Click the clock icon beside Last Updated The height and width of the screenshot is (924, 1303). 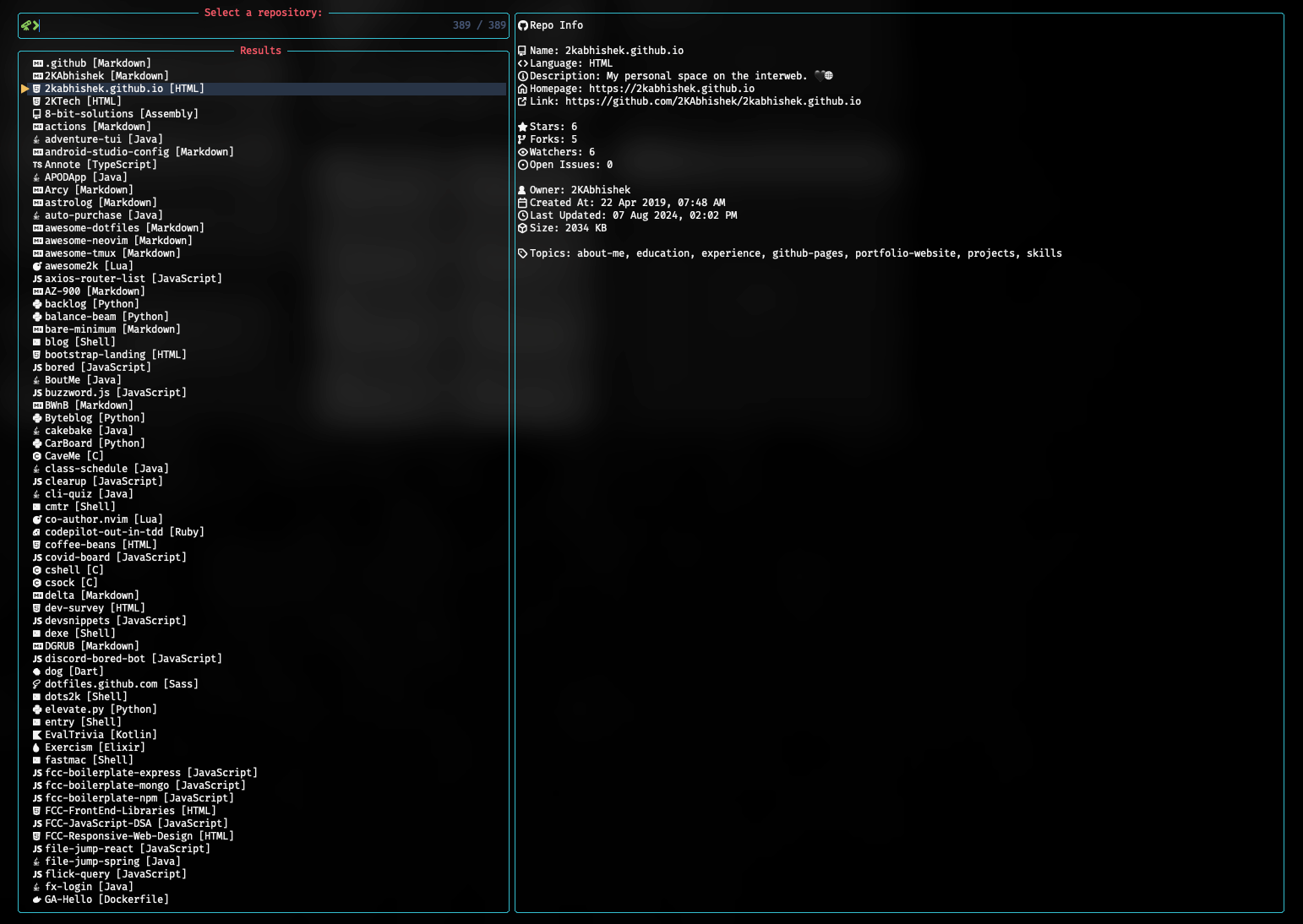[x=522, y=215]
